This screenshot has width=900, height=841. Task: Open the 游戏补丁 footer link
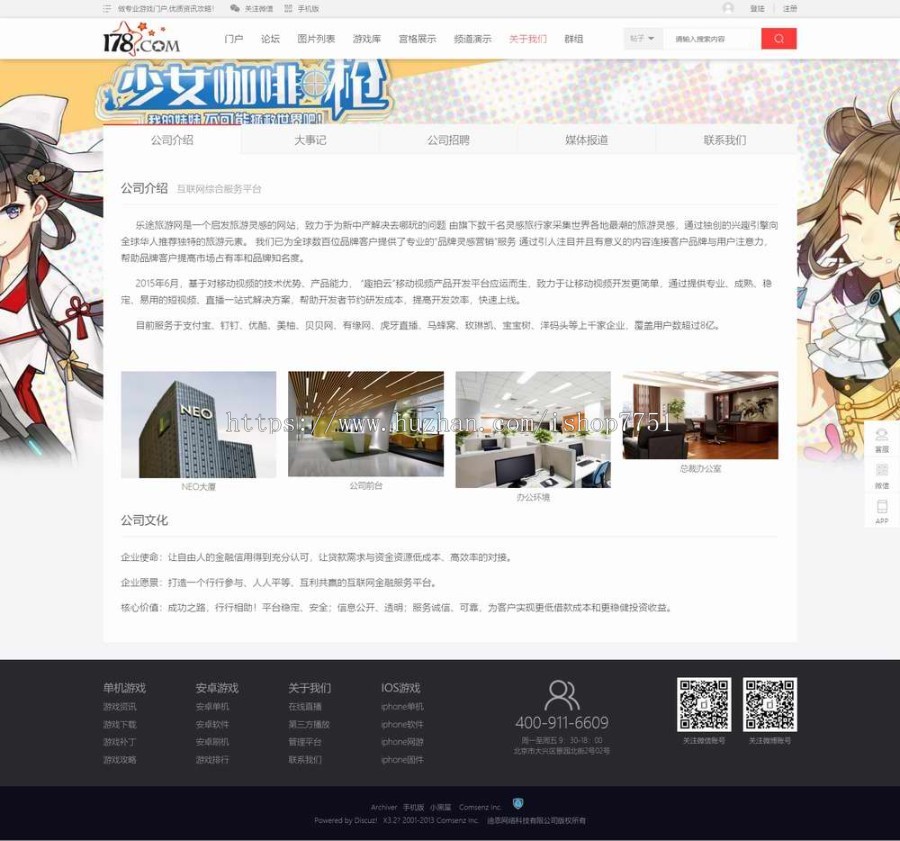pyautogui.click(x=119, y=742)
